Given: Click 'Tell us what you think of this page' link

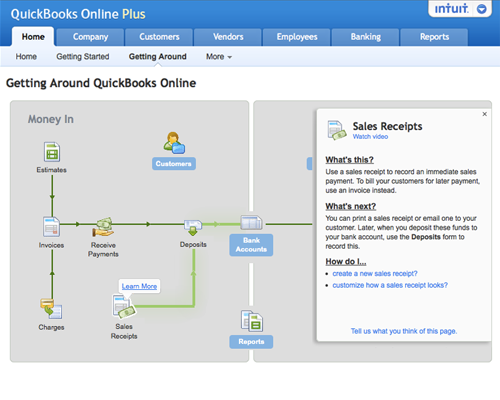Looking at the screenshot, I should (404, 331).
